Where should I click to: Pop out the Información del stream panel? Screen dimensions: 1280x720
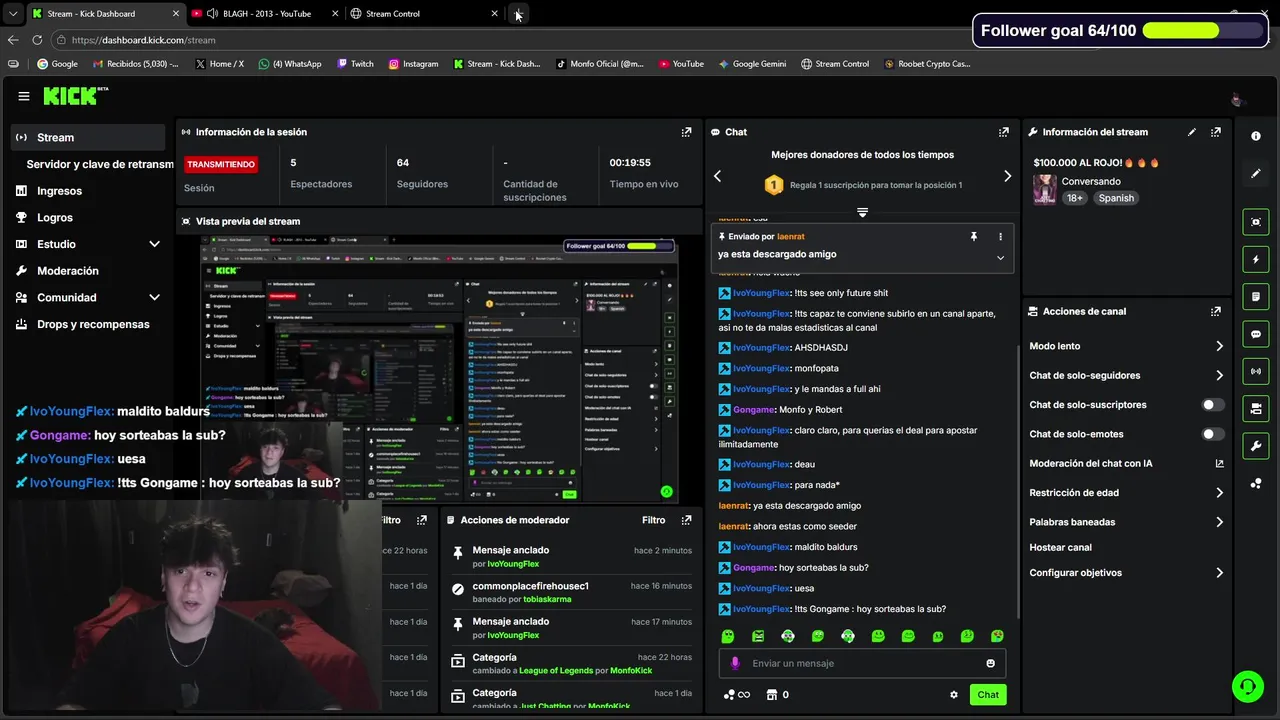pos(1216,132)
